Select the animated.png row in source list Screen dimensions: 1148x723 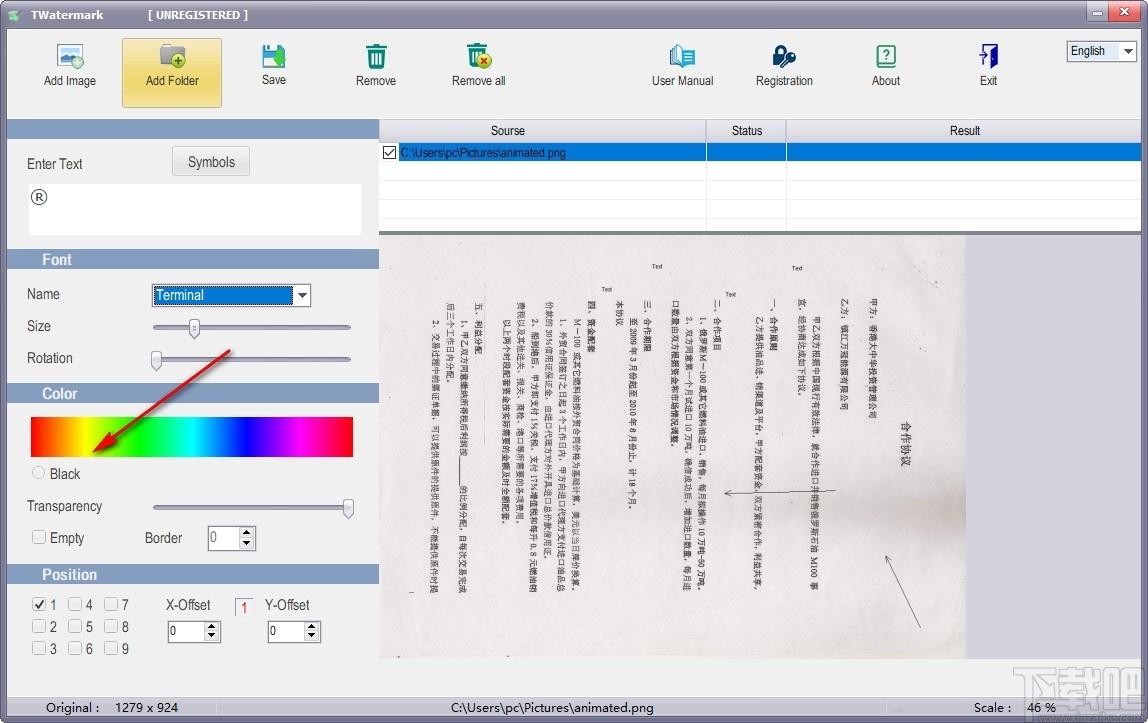[x=760, y=152]
